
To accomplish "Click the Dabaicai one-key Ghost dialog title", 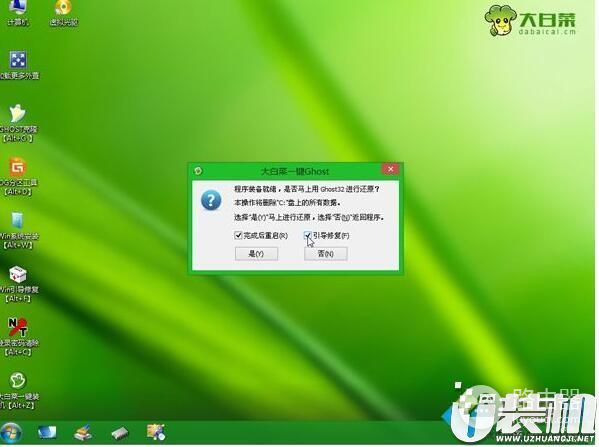I will tap(294, 171).
